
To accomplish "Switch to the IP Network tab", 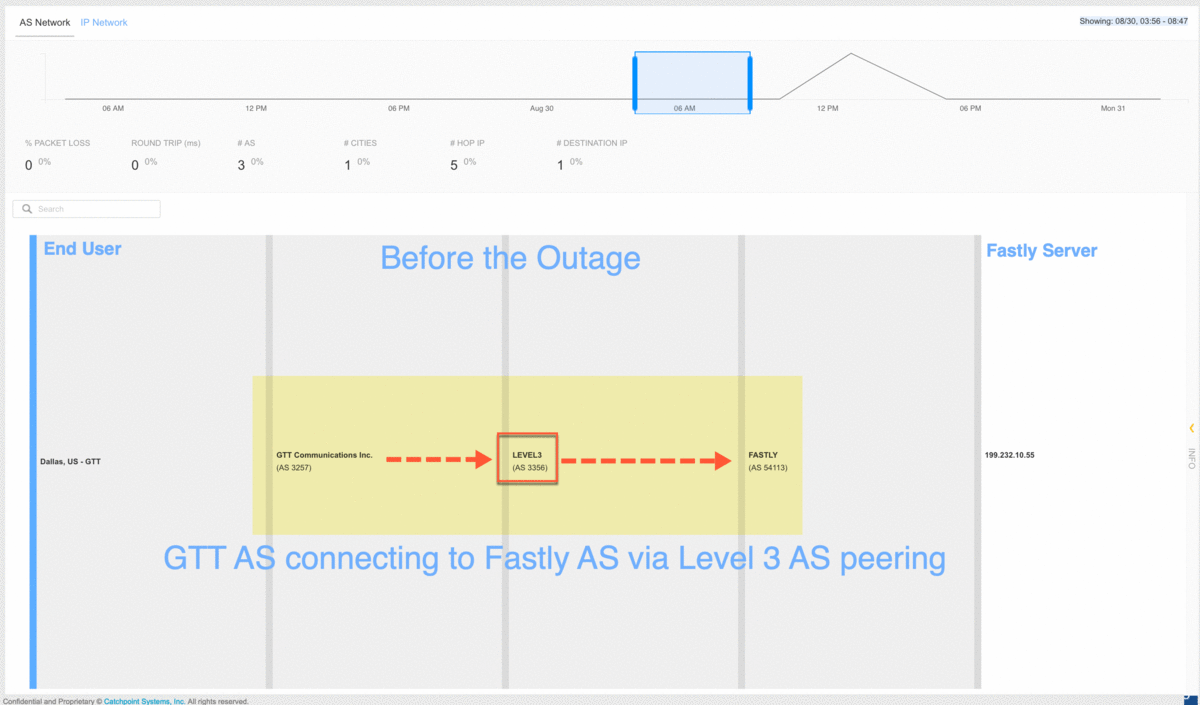I will [x=104, y=22].
